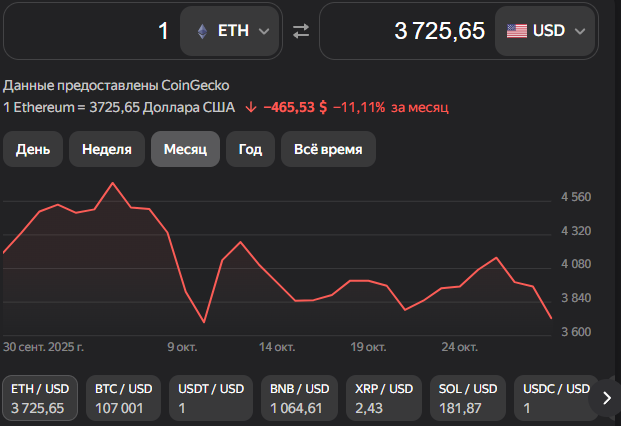This screenshot has width=621, height=426.
Task: Select the USDT / USD pair
Action: tap(210, 398)
